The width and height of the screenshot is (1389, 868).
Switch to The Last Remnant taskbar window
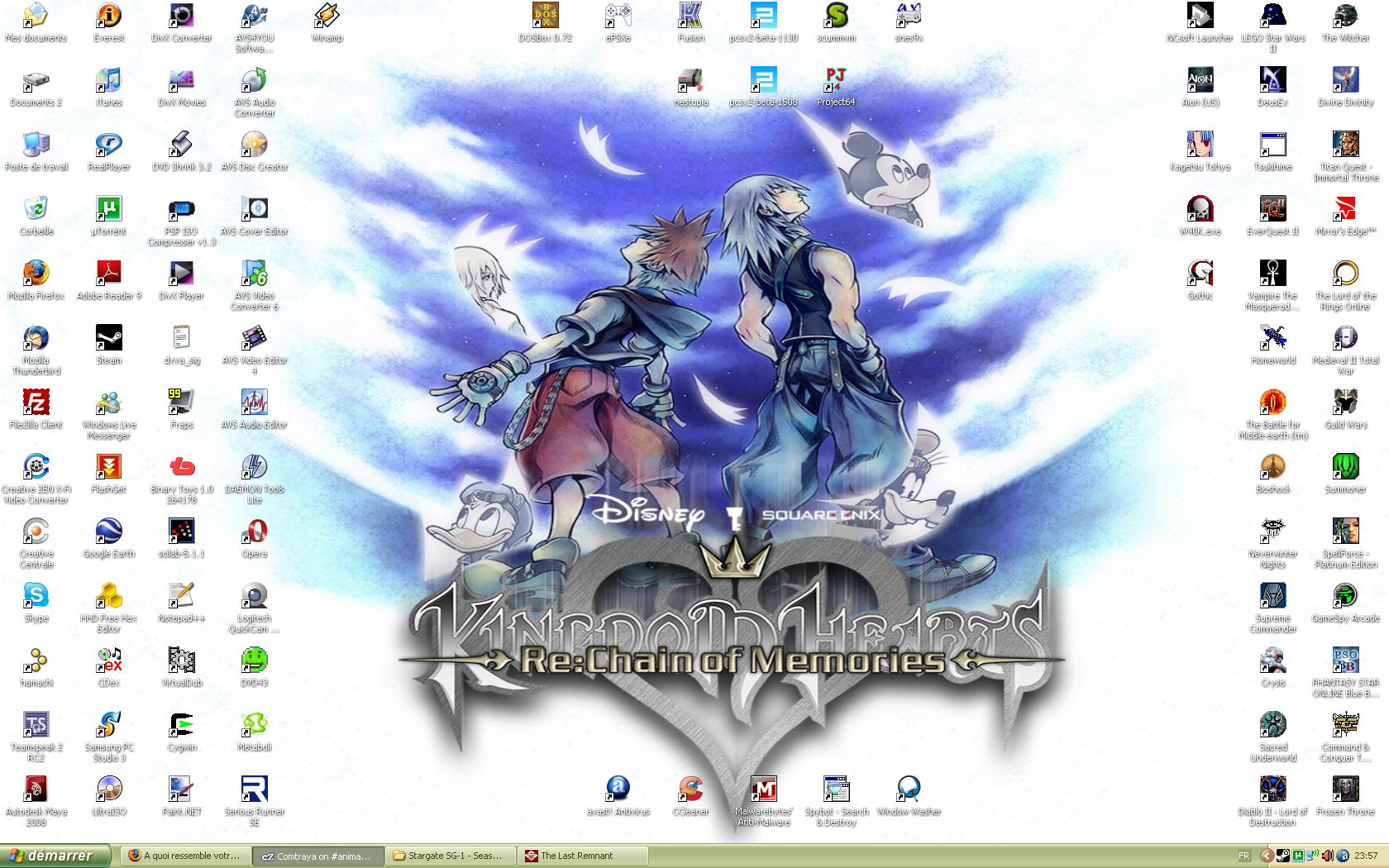tap(582, 856)
